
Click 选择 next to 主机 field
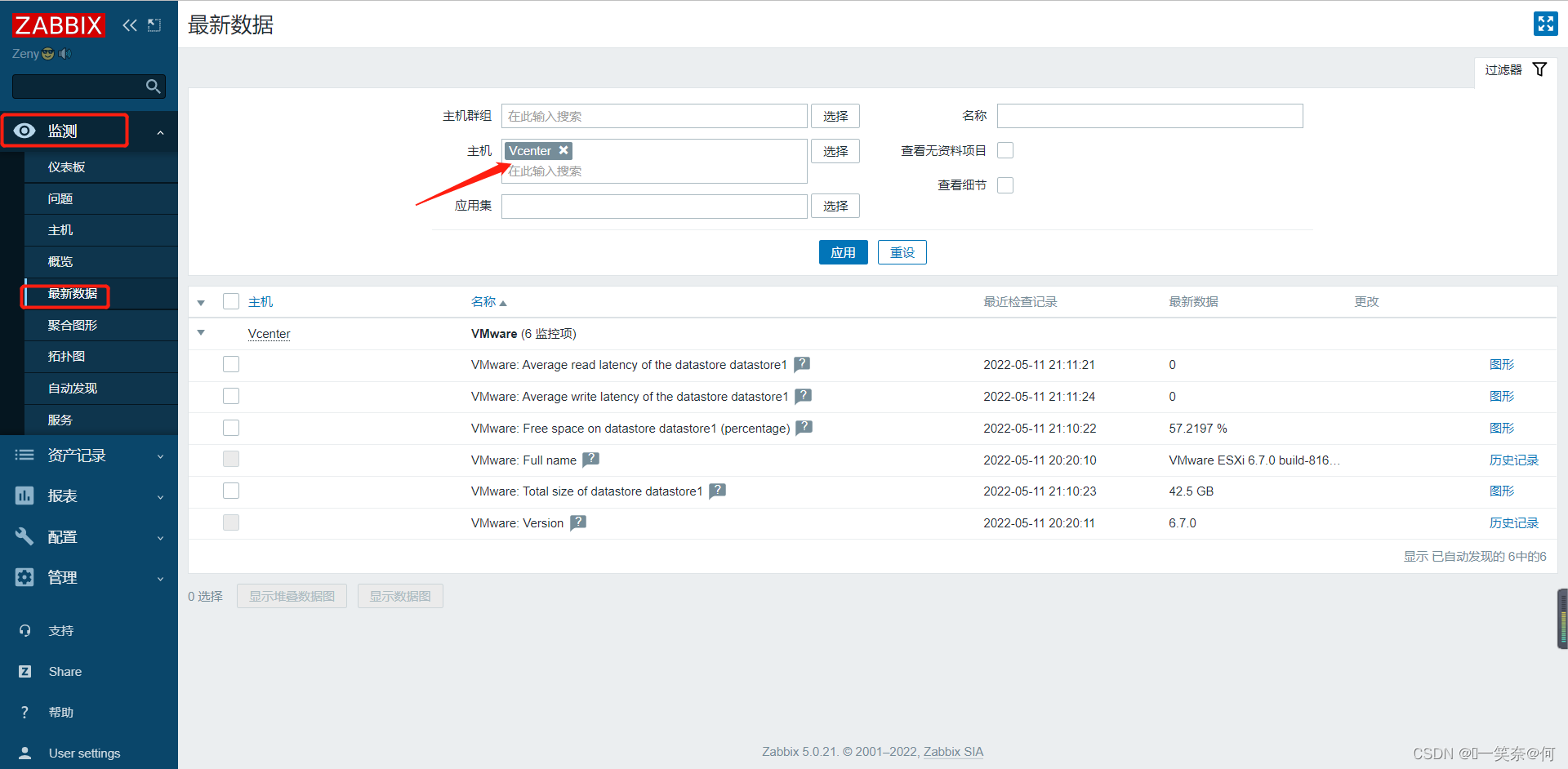[x=835, y=151]
